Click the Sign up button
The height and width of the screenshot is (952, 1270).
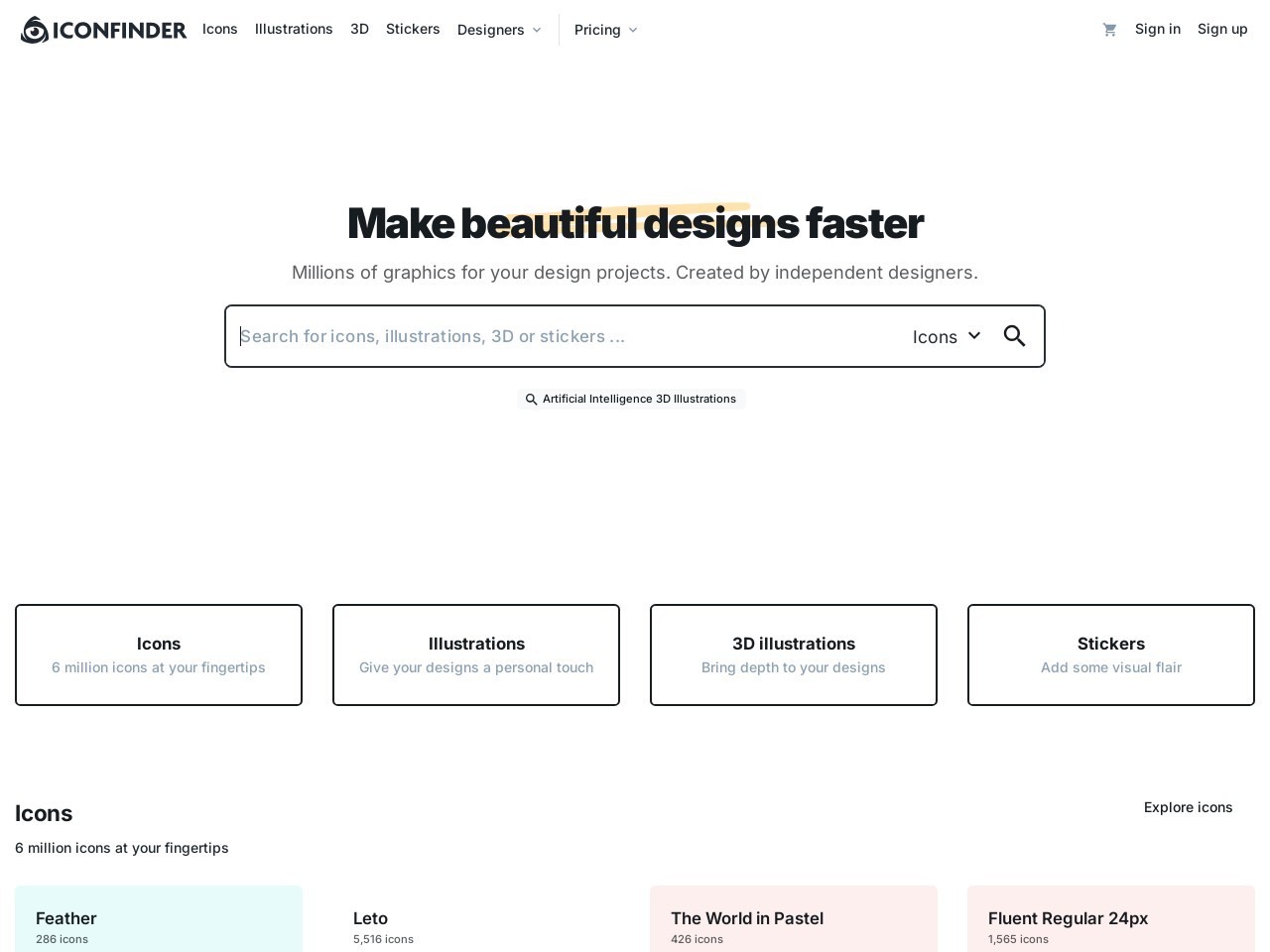point(1222,29)
